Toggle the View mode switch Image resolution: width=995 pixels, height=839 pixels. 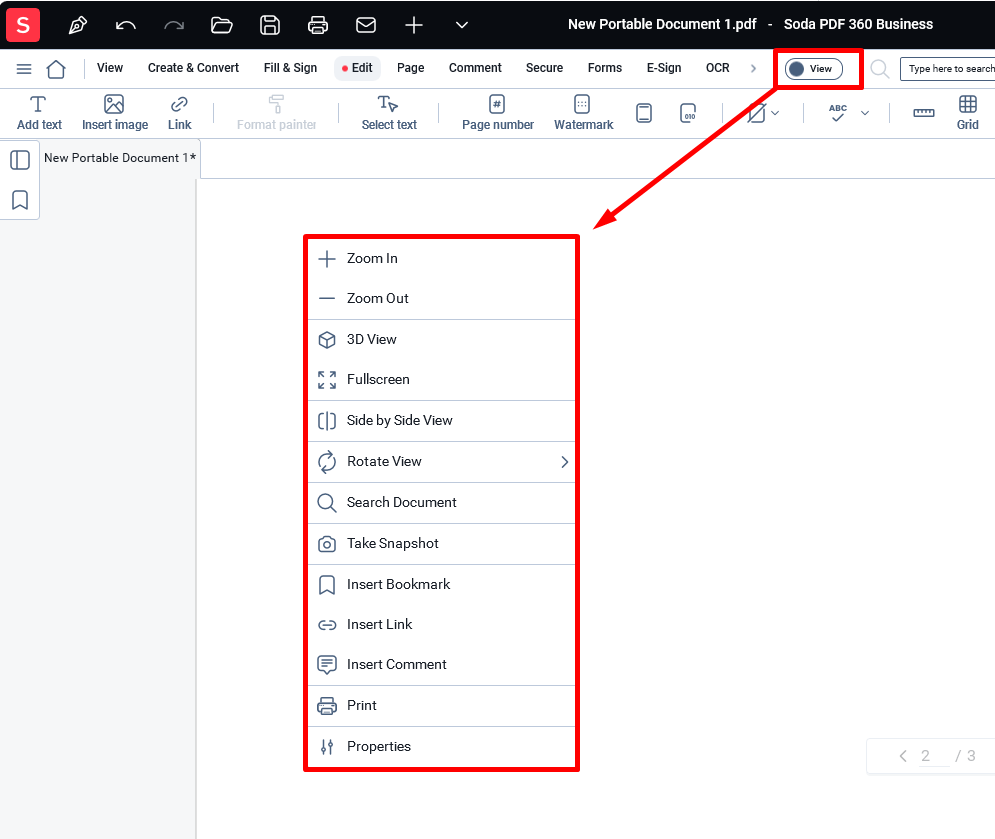click(x=814, y=69)
